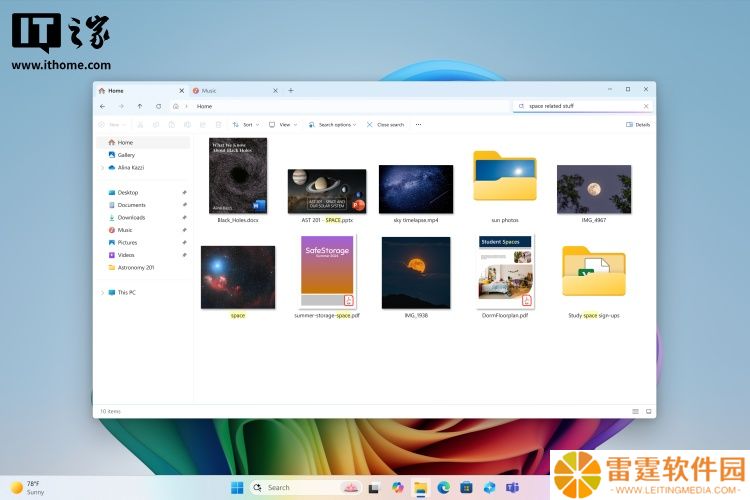Open Astronomy 201 folder in sidebar
This screenshot has width=750, height=500.
(x=143, y=267)
